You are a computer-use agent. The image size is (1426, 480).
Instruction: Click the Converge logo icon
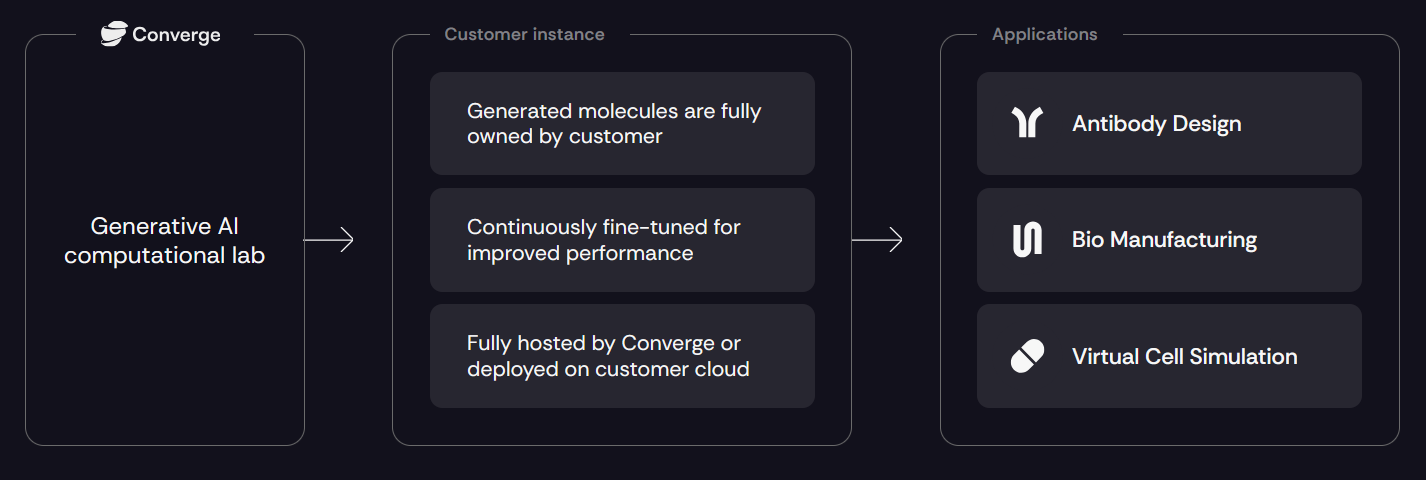pyautogui.click(x=114, y=34)
